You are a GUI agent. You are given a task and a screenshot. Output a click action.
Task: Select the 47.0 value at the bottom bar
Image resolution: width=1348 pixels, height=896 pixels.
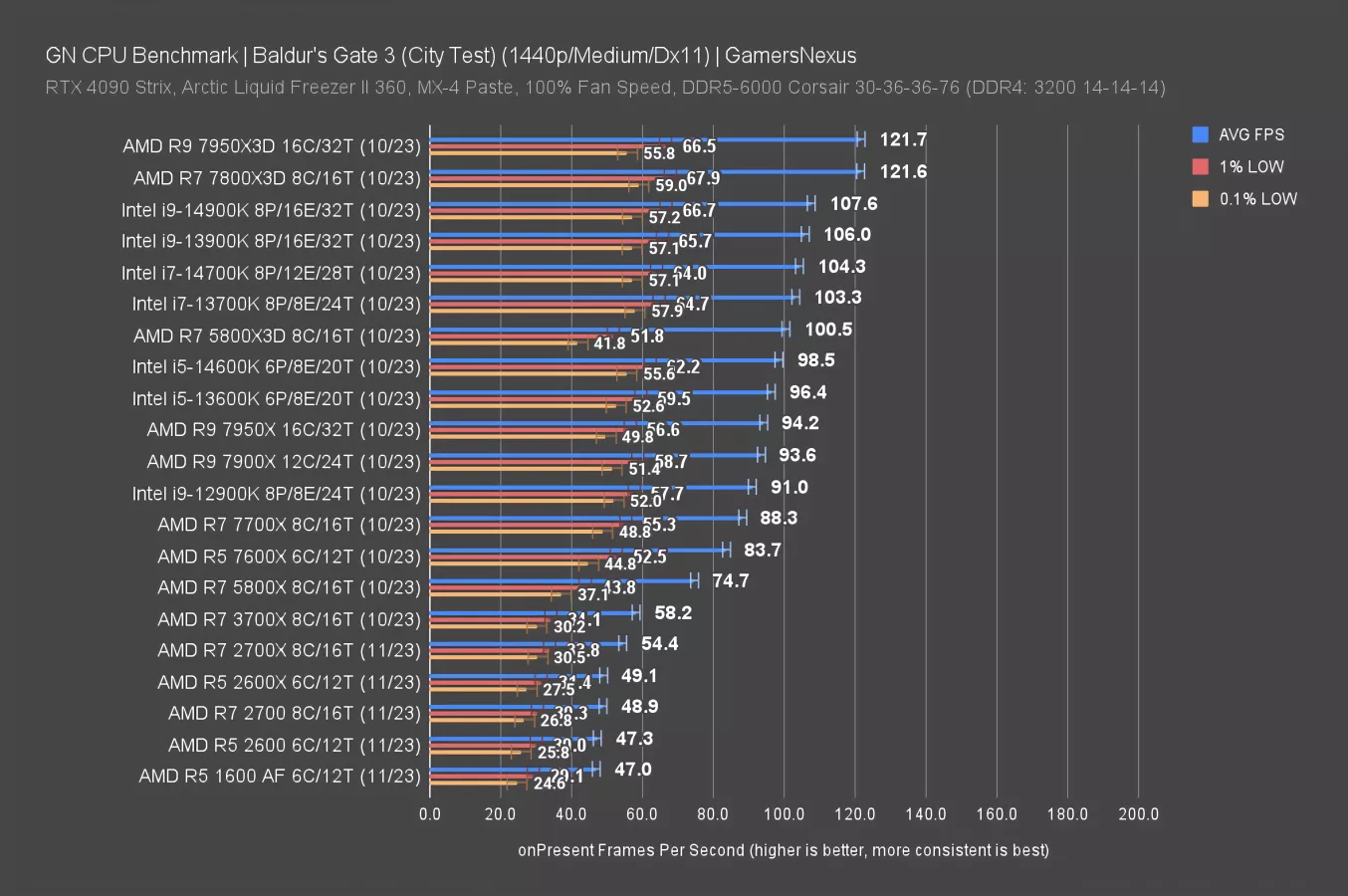632,770
